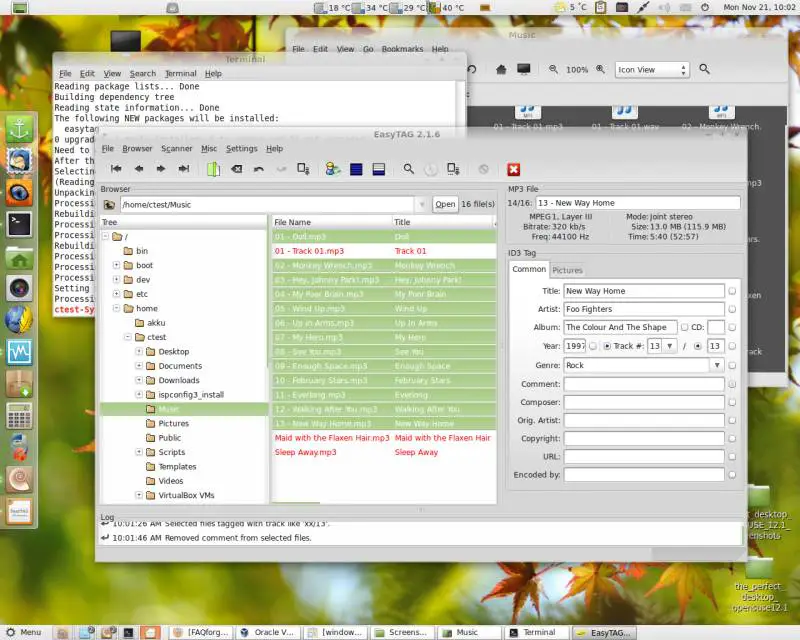Open the home folder icon in dock

tap(19, 257)
